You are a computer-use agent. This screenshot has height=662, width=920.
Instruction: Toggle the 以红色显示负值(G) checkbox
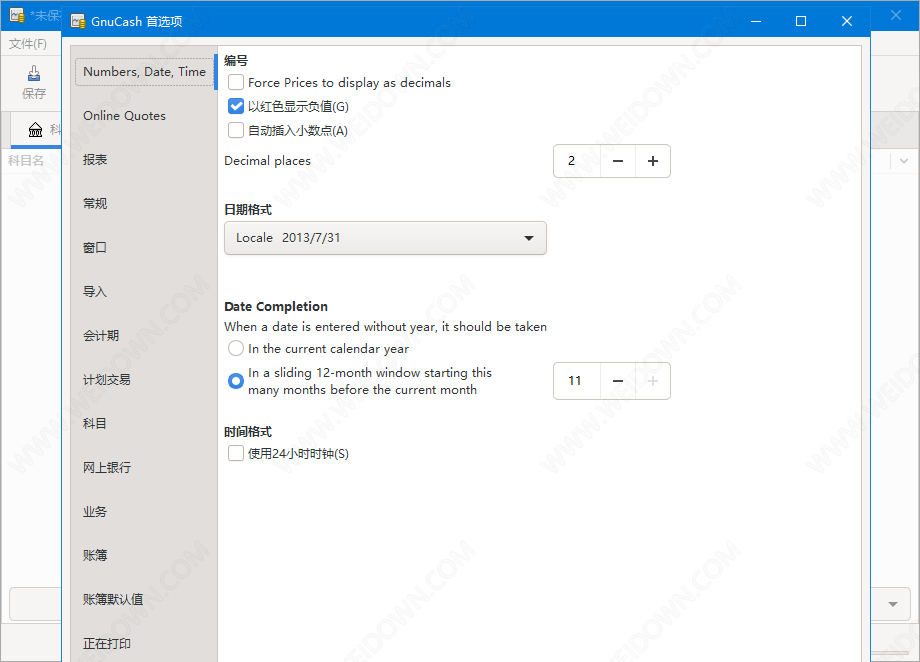pyautogui.click(x=236, y=106)
